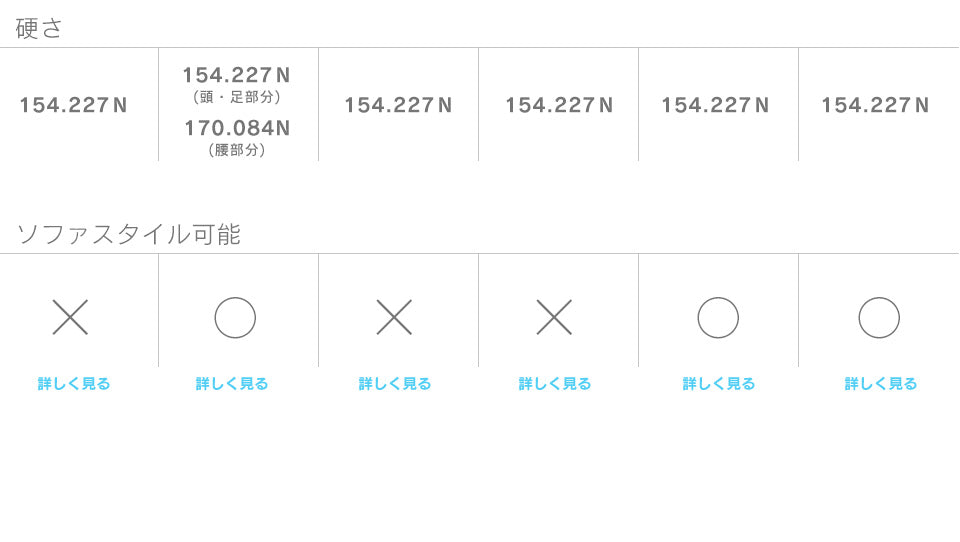Image resolution: width=960 pixels, height=542 pixels.
Task: Open the sixth column's 詳しく見る link
Action: click(x=881, y=383)
